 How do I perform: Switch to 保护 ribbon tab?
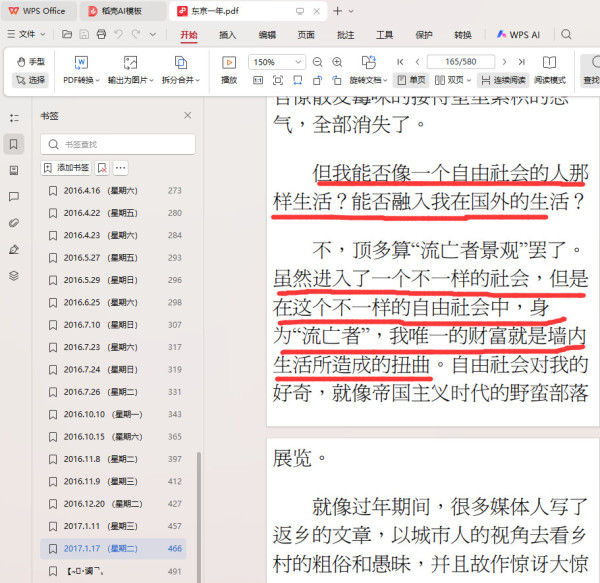[x=424, y=35]
